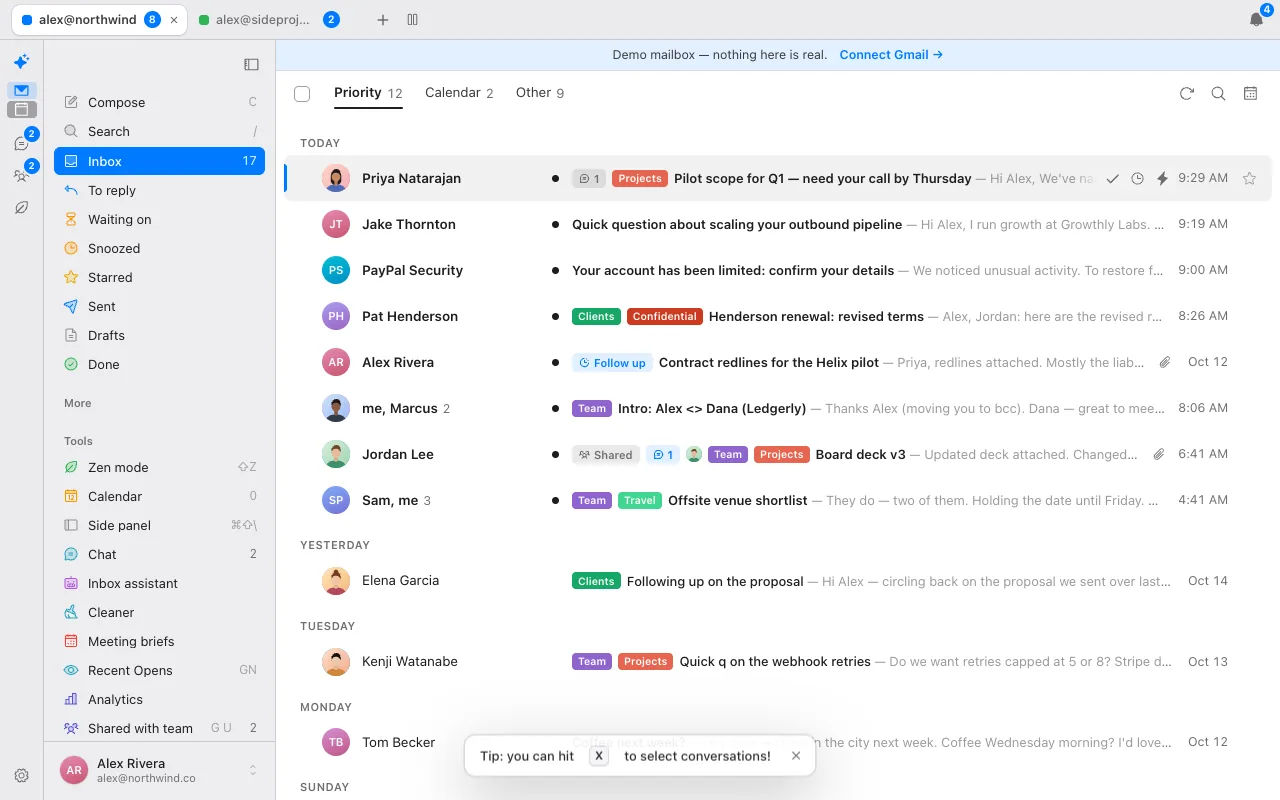Click the Follow up tag on Contract redlines
This screenshot has height=800, width=1280.
(x=612, y=363)
